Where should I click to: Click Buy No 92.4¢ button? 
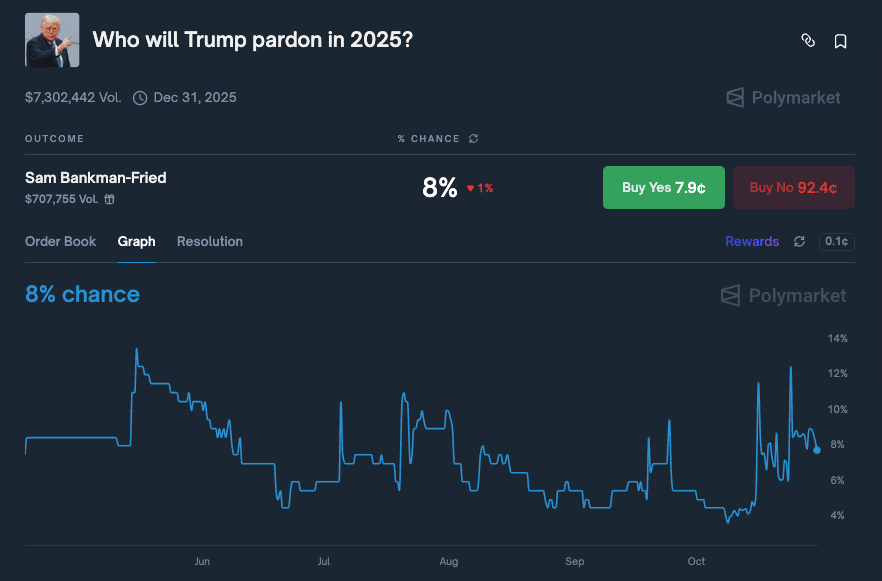[793, 187]
